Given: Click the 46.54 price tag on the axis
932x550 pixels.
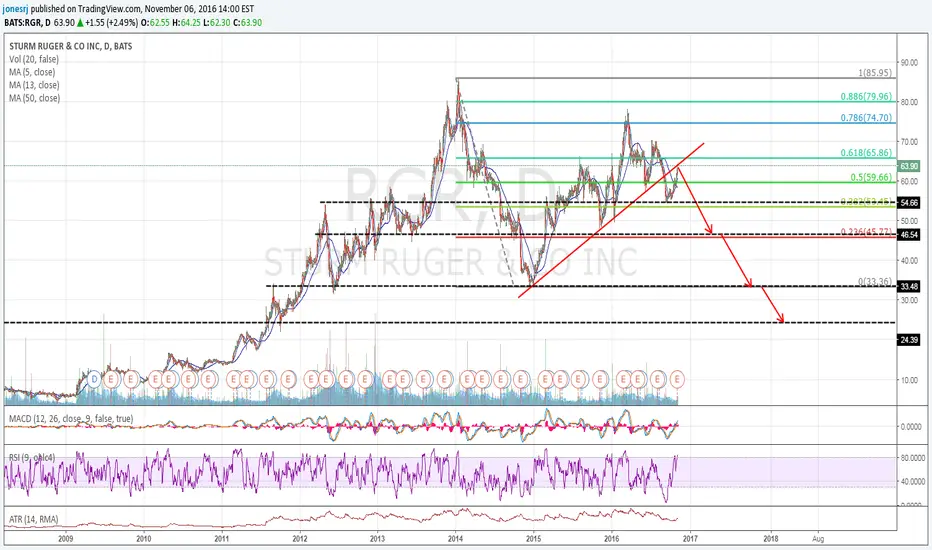Looking at the screenshot, I should pyautogui.click(x=909, y=235).
